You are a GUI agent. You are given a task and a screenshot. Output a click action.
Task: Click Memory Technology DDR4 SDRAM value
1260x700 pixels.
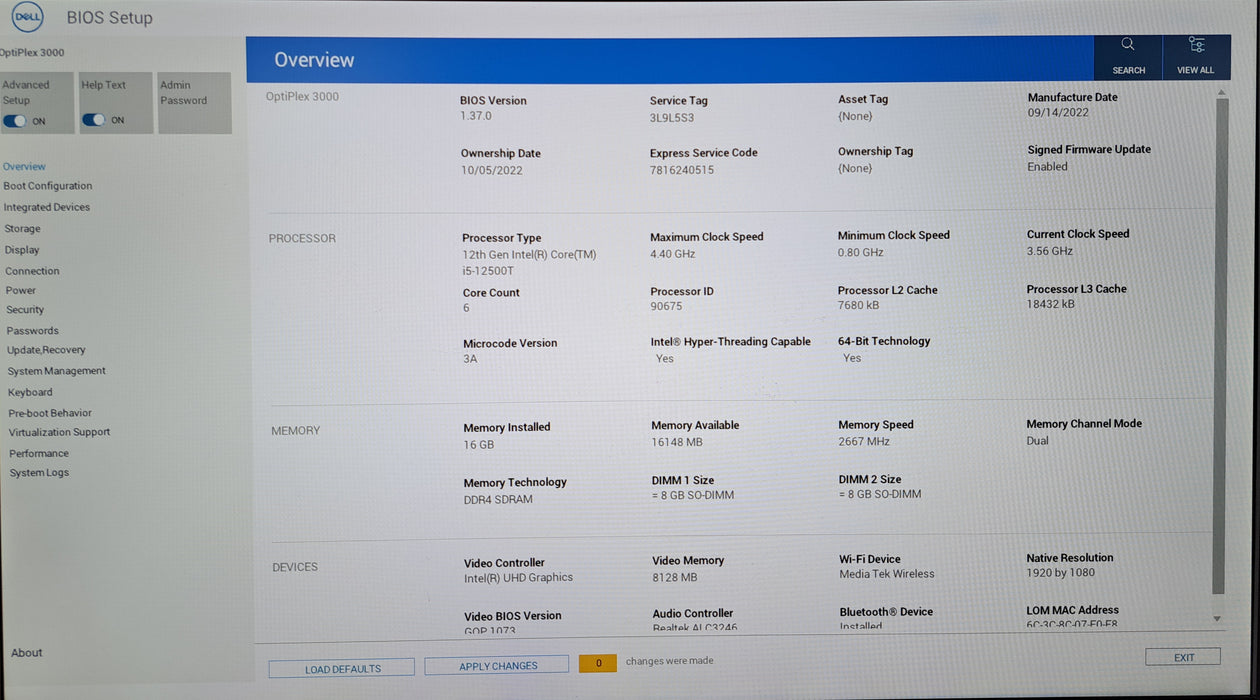click(x=498, y=500)
